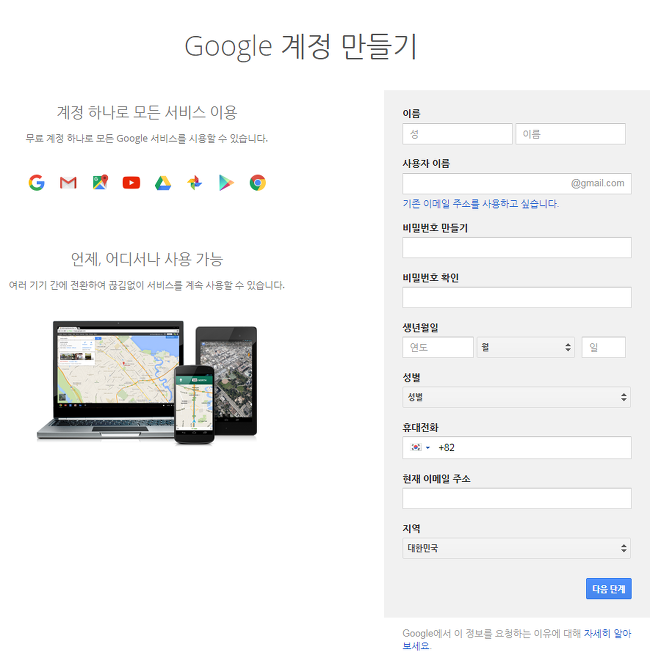Click the Google Maps icon
The height and width of the screenshot is (666, 650).
pos(100,183)
